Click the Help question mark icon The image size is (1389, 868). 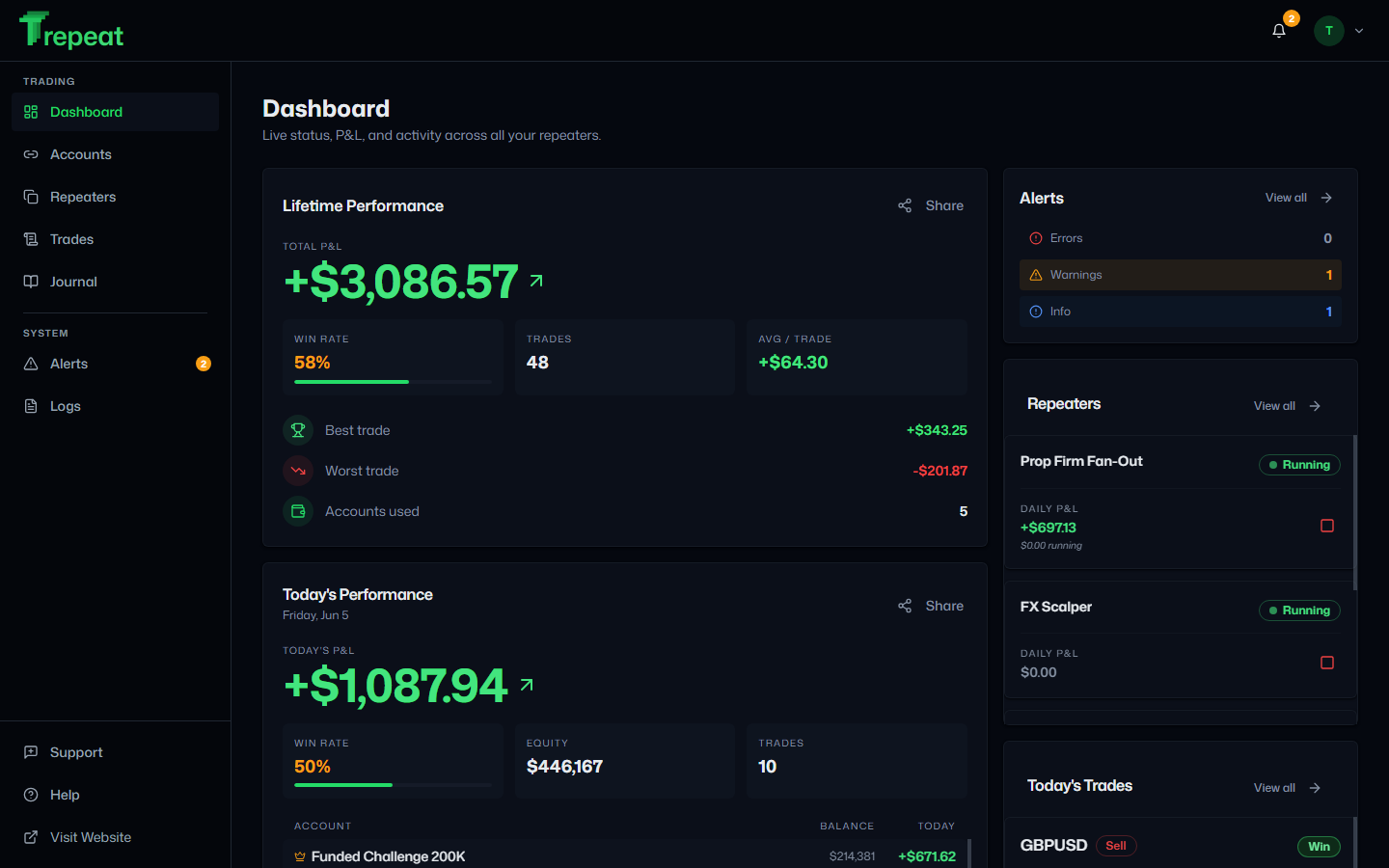31,795
